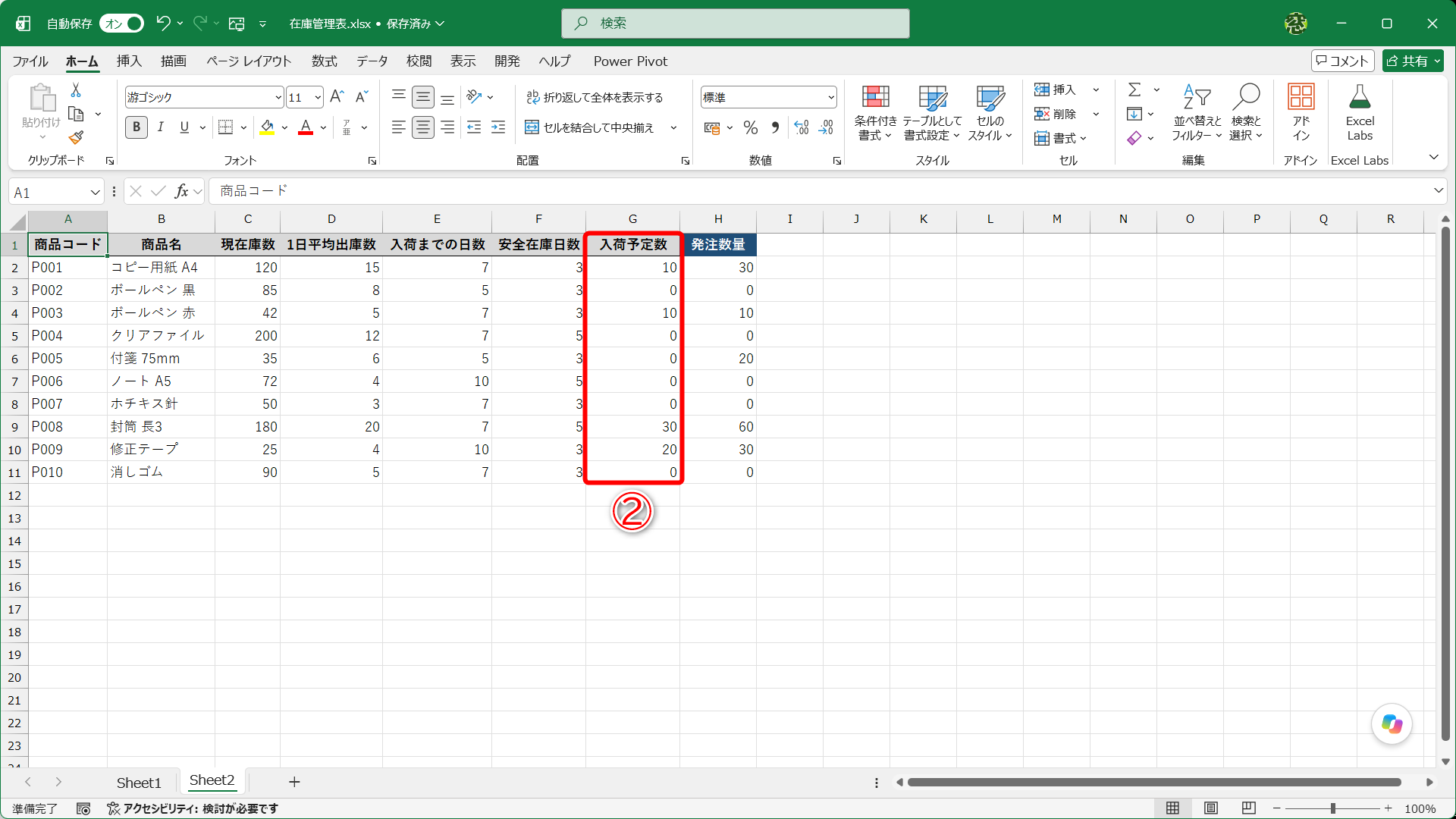Switch to Sheet1 tab
The height and width of the screenshot is (819, 1456).
click(139, 783)
